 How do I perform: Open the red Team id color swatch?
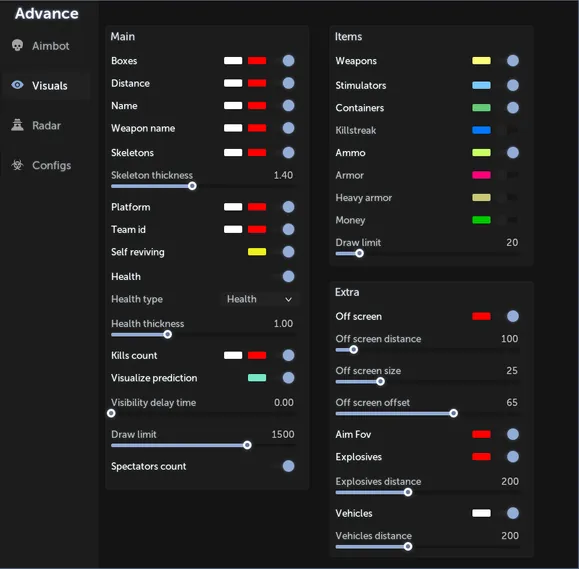pyautogui.click(x=257, y=229)
